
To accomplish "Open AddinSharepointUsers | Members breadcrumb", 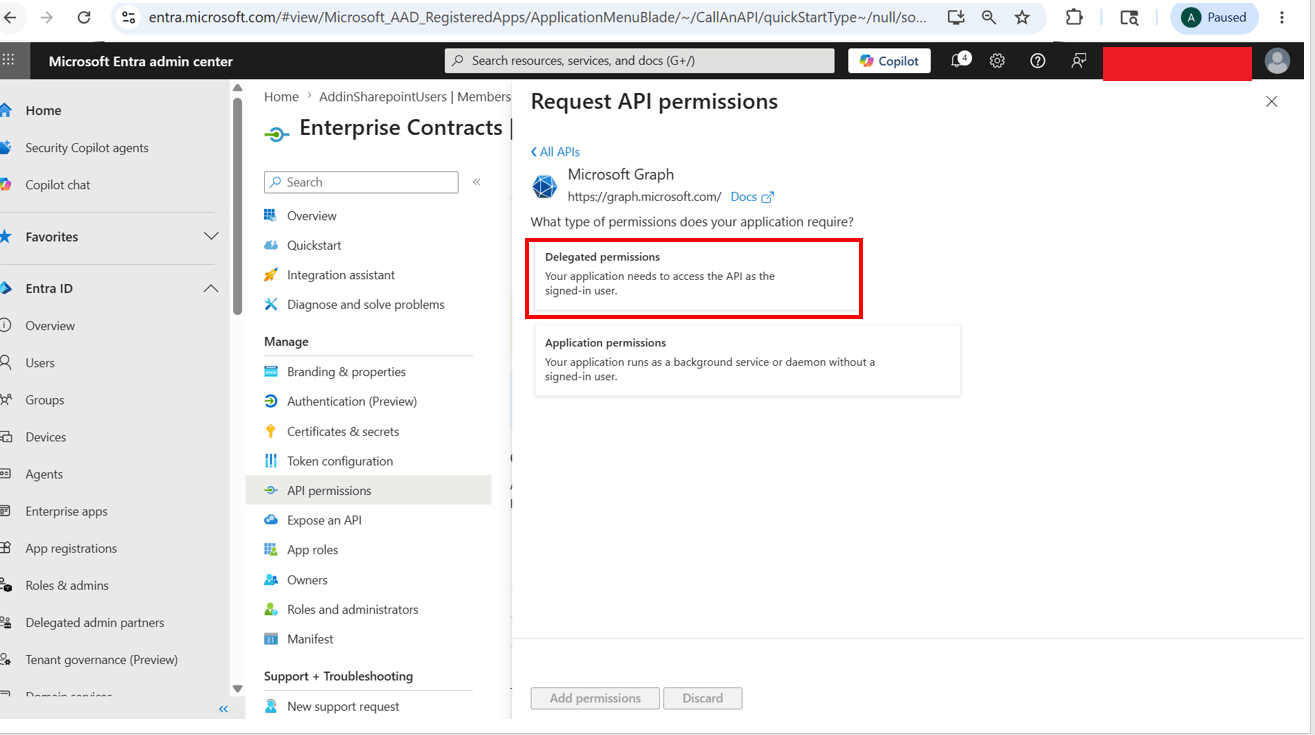I will tap(415, 97).
